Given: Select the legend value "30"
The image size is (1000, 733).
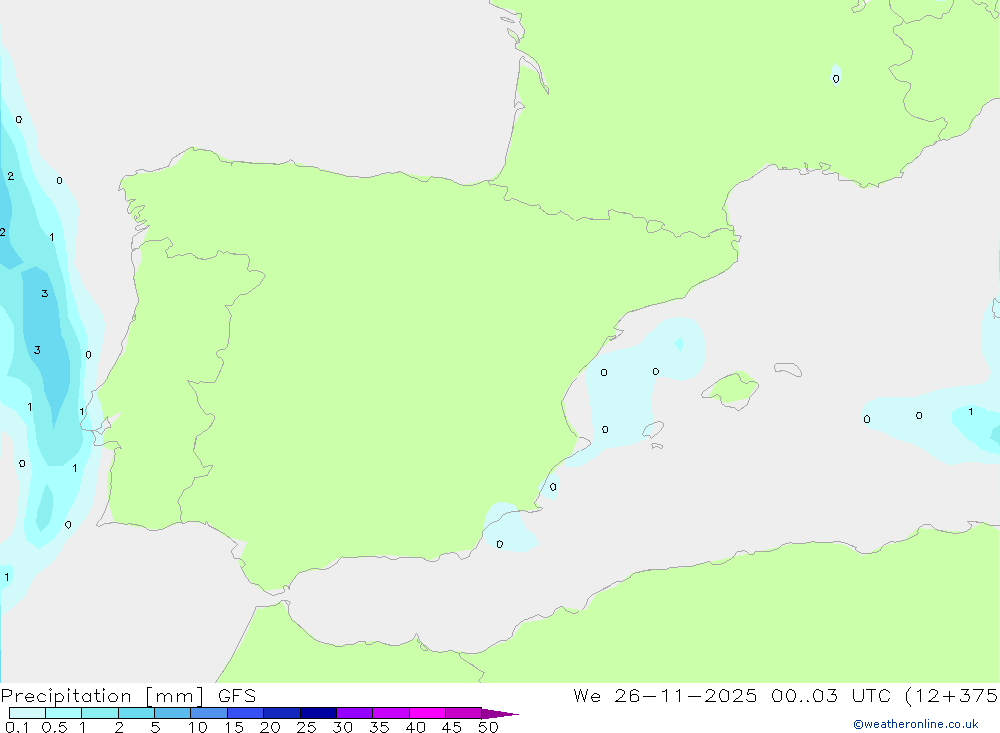Looking at the screenshot, I should pos(343,727).
